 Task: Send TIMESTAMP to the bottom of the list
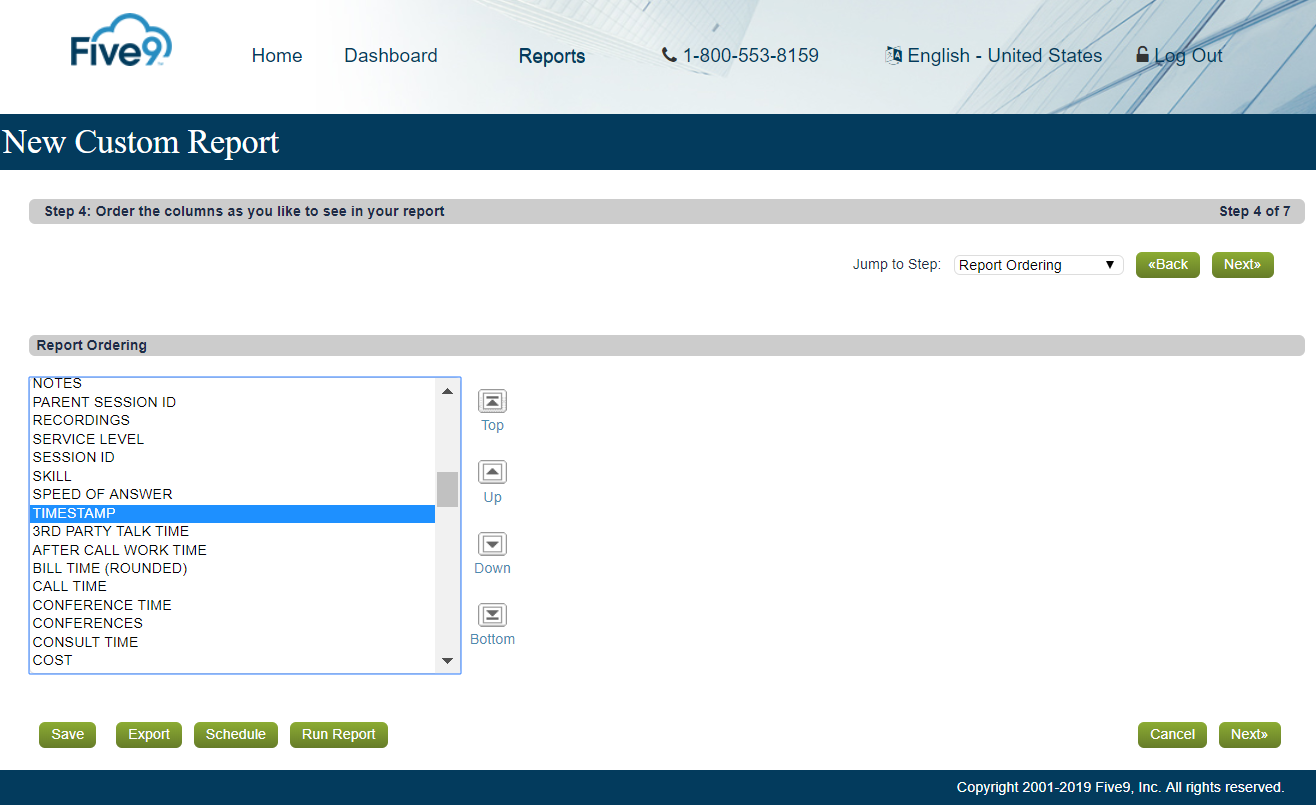coord(492,614)
